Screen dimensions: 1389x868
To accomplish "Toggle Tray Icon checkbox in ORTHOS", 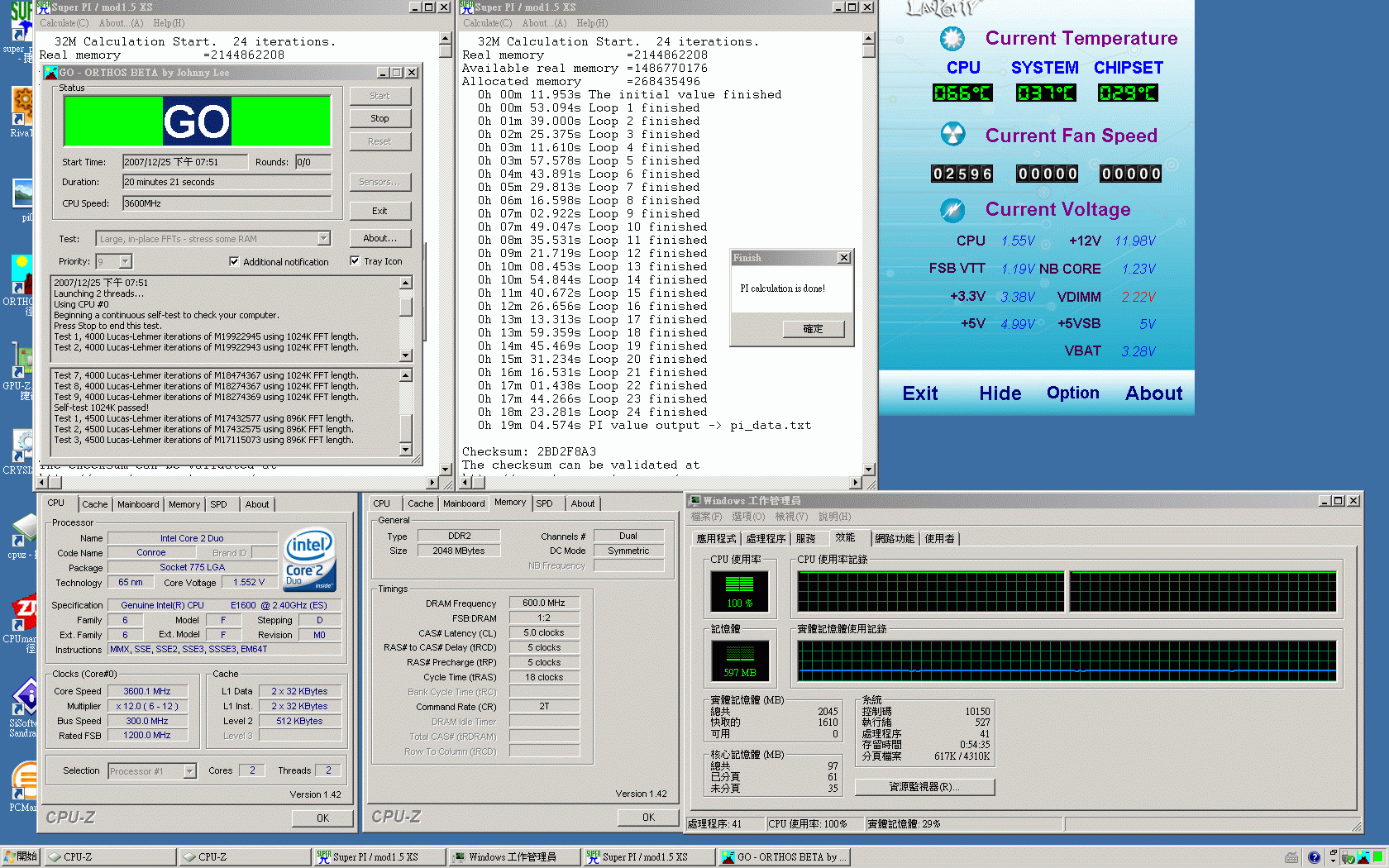I will point(355,261).
